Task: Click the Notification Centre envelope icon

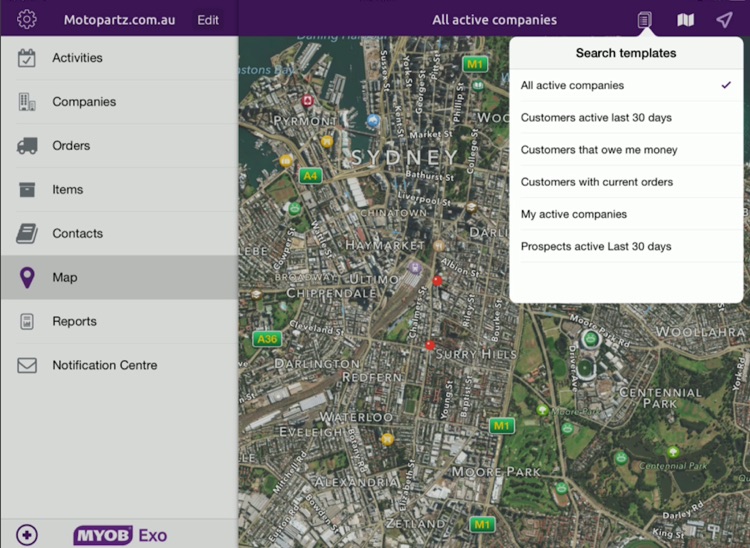Action: pos(27,365)
